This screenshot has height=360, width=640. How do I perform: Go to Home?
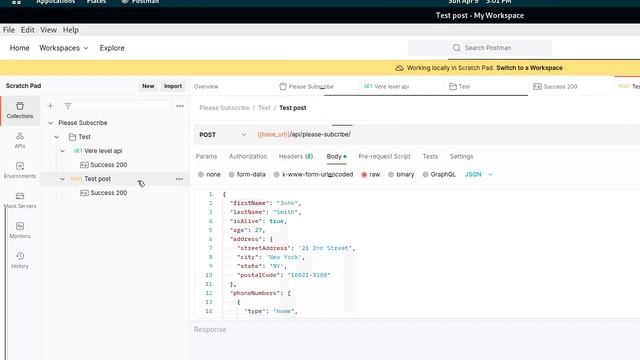coord(20,48)
